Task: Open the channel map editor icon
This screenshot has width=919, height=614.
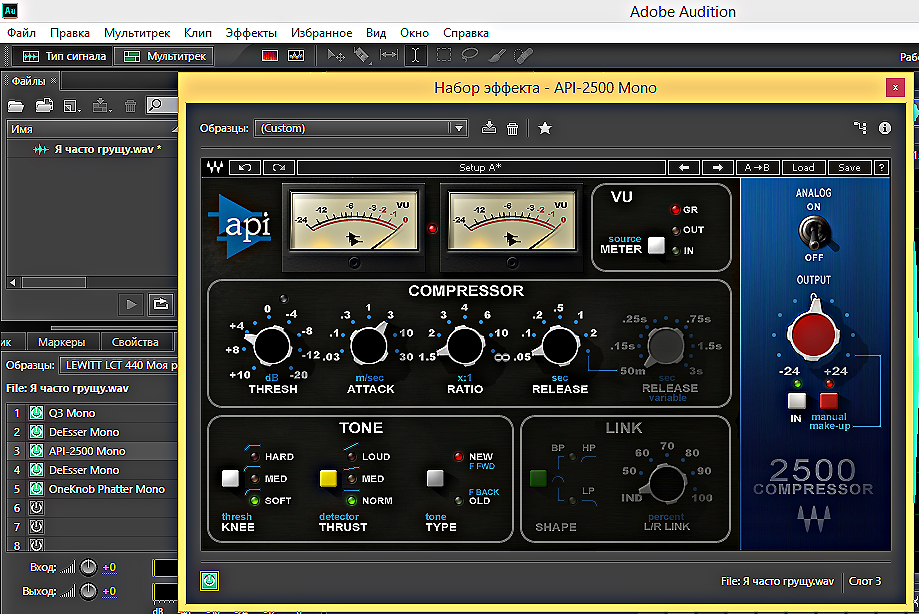Action: pyautogui.click(x=860, y=127)
